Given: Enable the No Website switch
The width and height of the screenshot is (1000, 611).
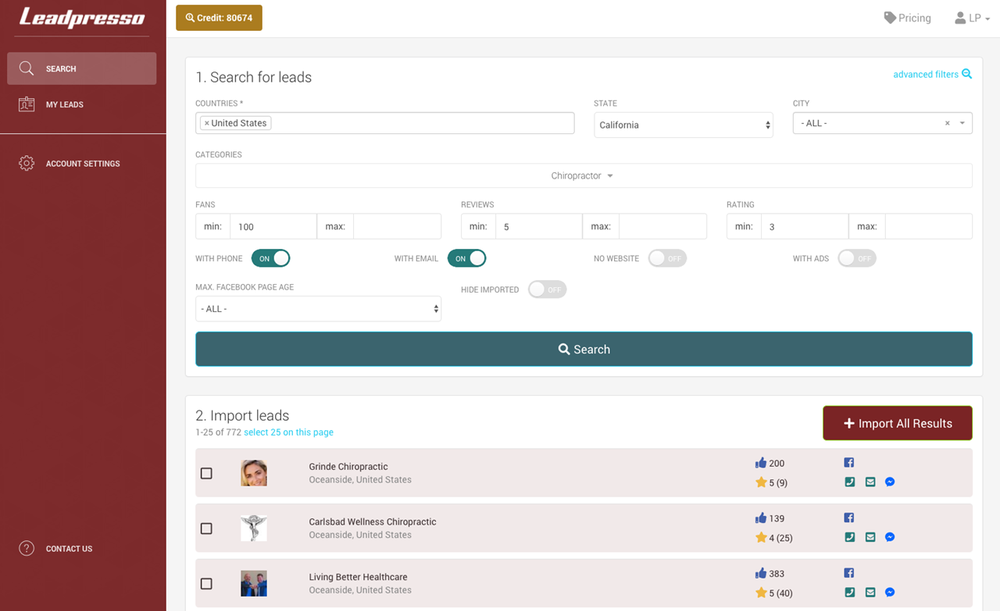Looking at the screenshot, I should [667, 258].
